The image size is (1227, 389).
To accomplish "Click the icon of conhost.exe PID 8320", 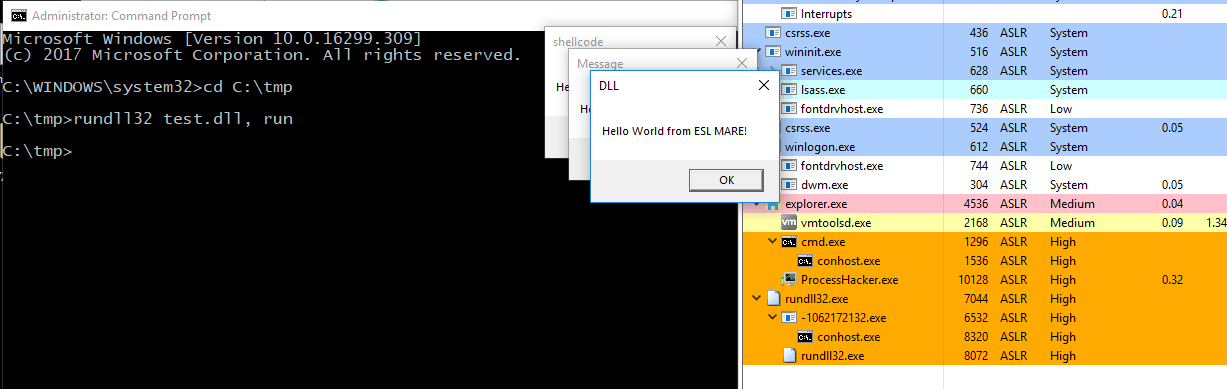I will tap(805, 337).
